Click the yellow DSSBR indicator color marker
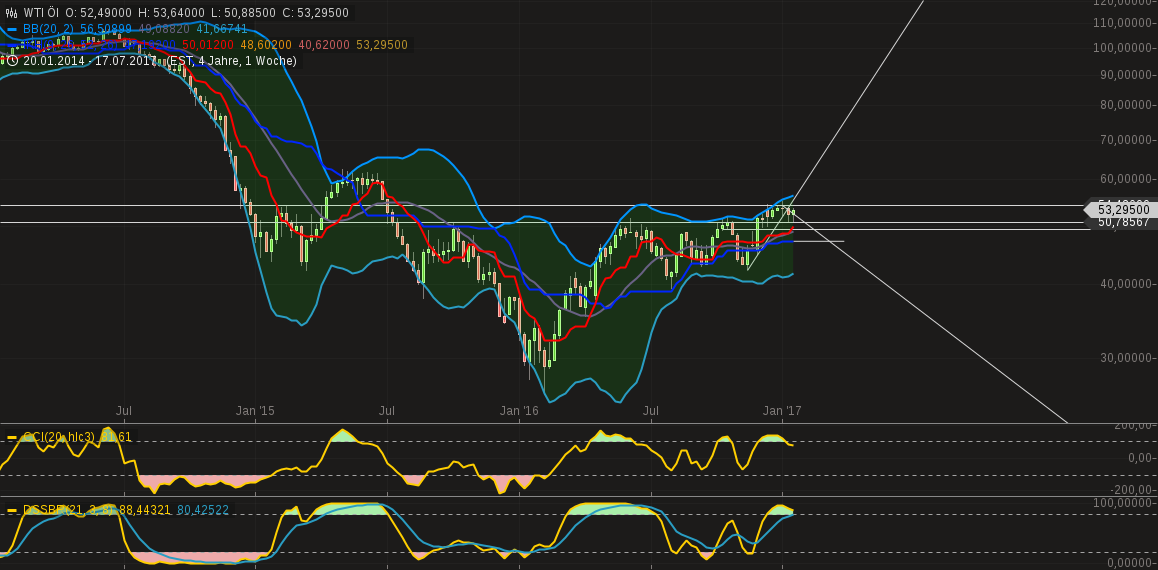Screen dimensions: 1158x570 click(x=12, y=509)
